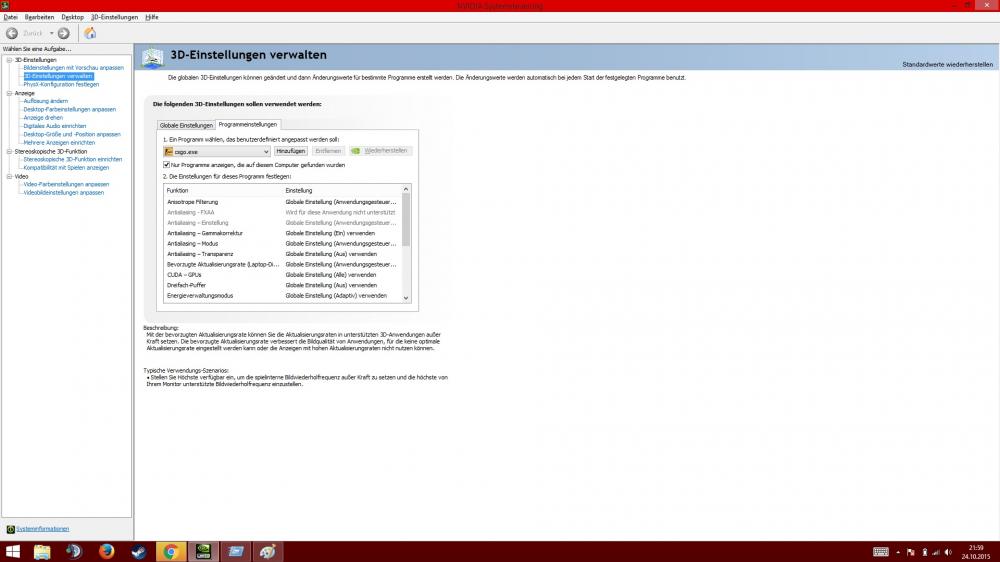1000x562 pixels.
Task: Click the NVIDIA icon in the taskbar
Action: [x=203, y=551]
